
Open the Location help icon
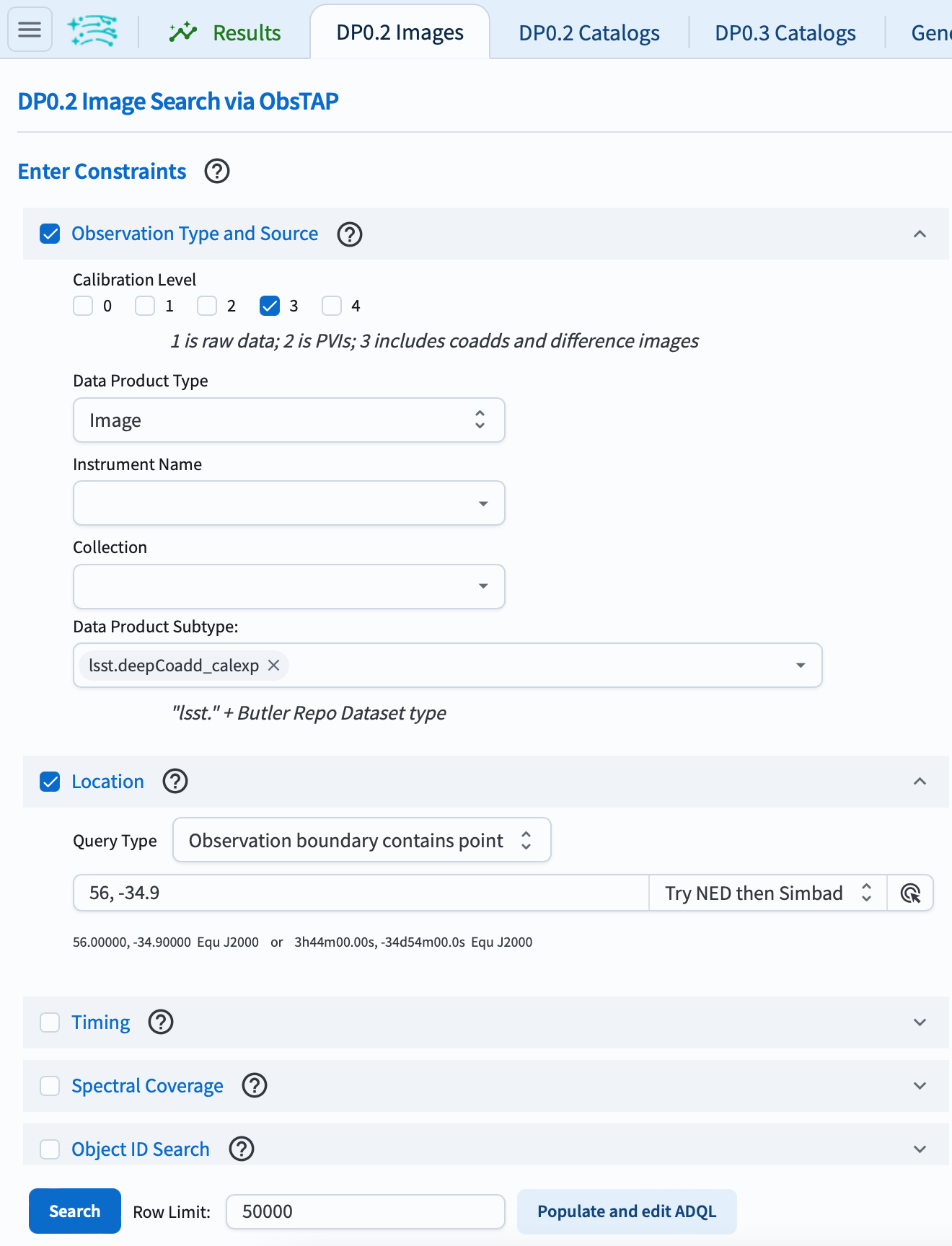(175, 781)
